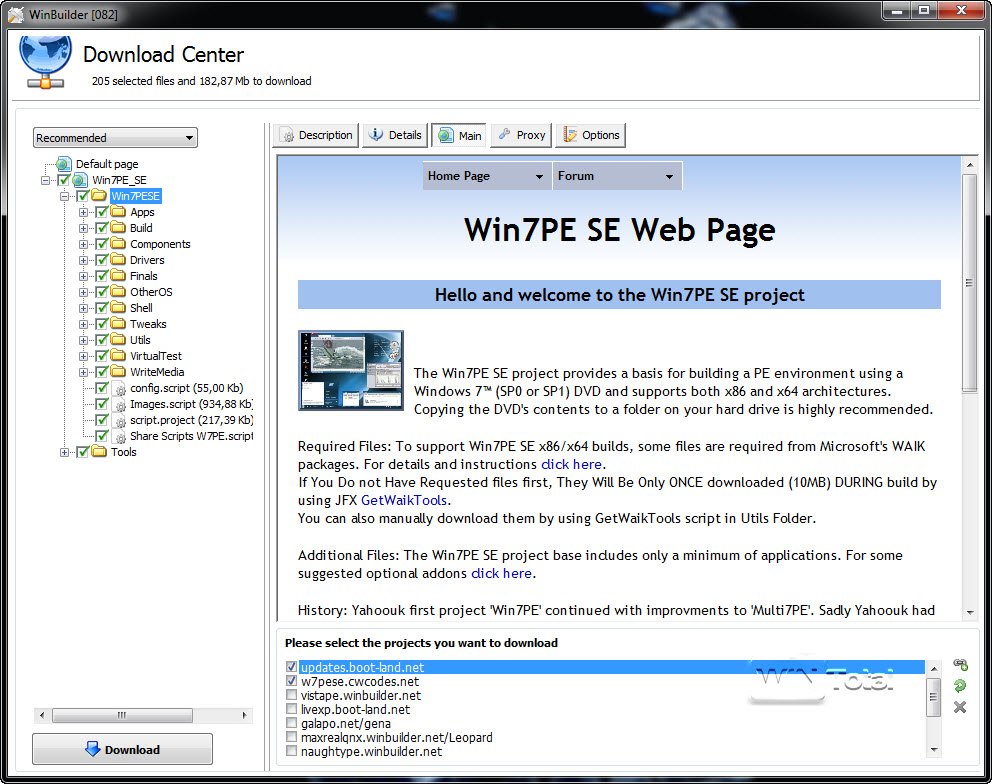992x784 pixels.
Task: Click the OtherOS folder icon
Action: pos(118,291)
